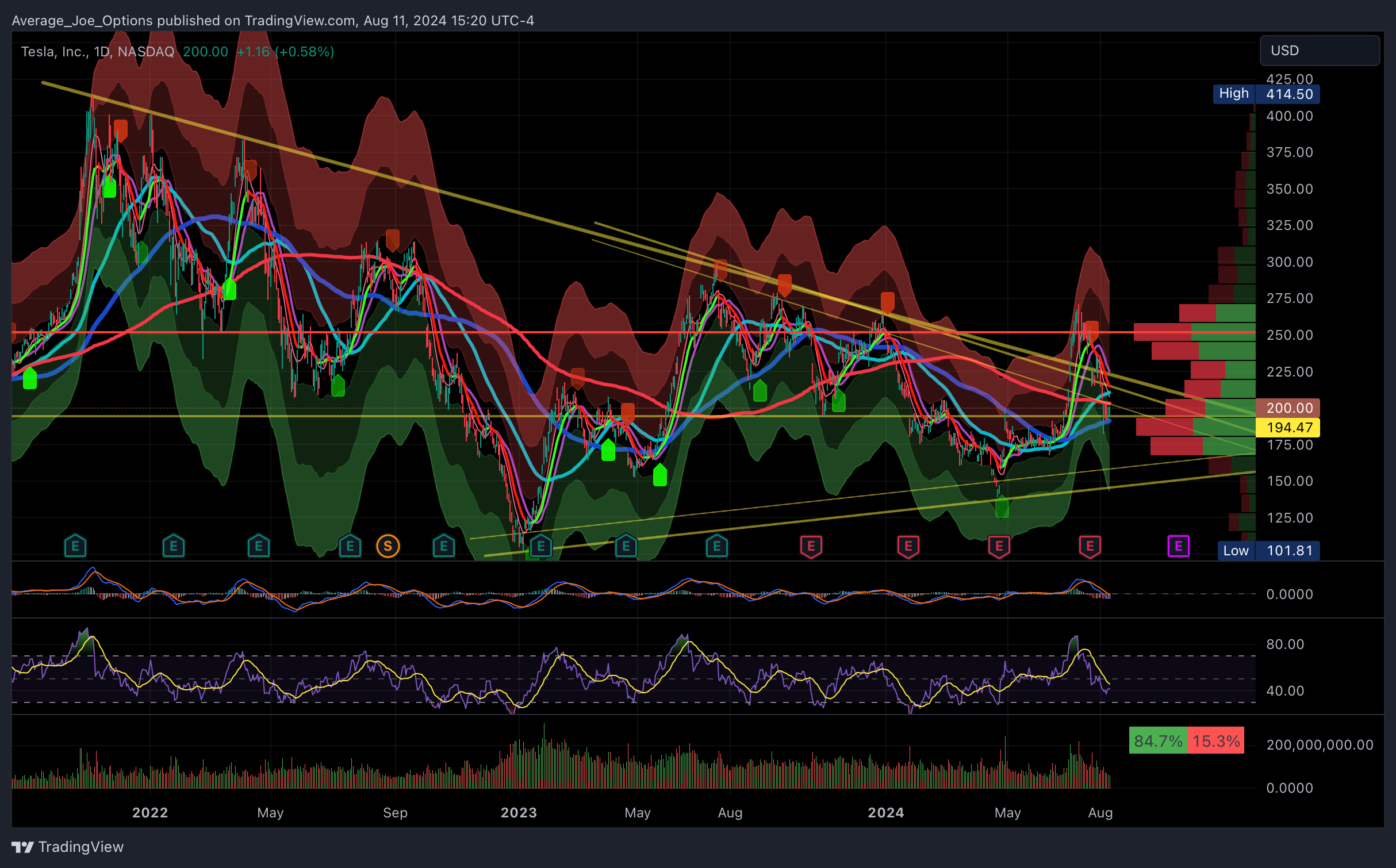Click the 200.00 current price label
The height and width of the screenshot is (868, 1396).
click(1288, 408)
